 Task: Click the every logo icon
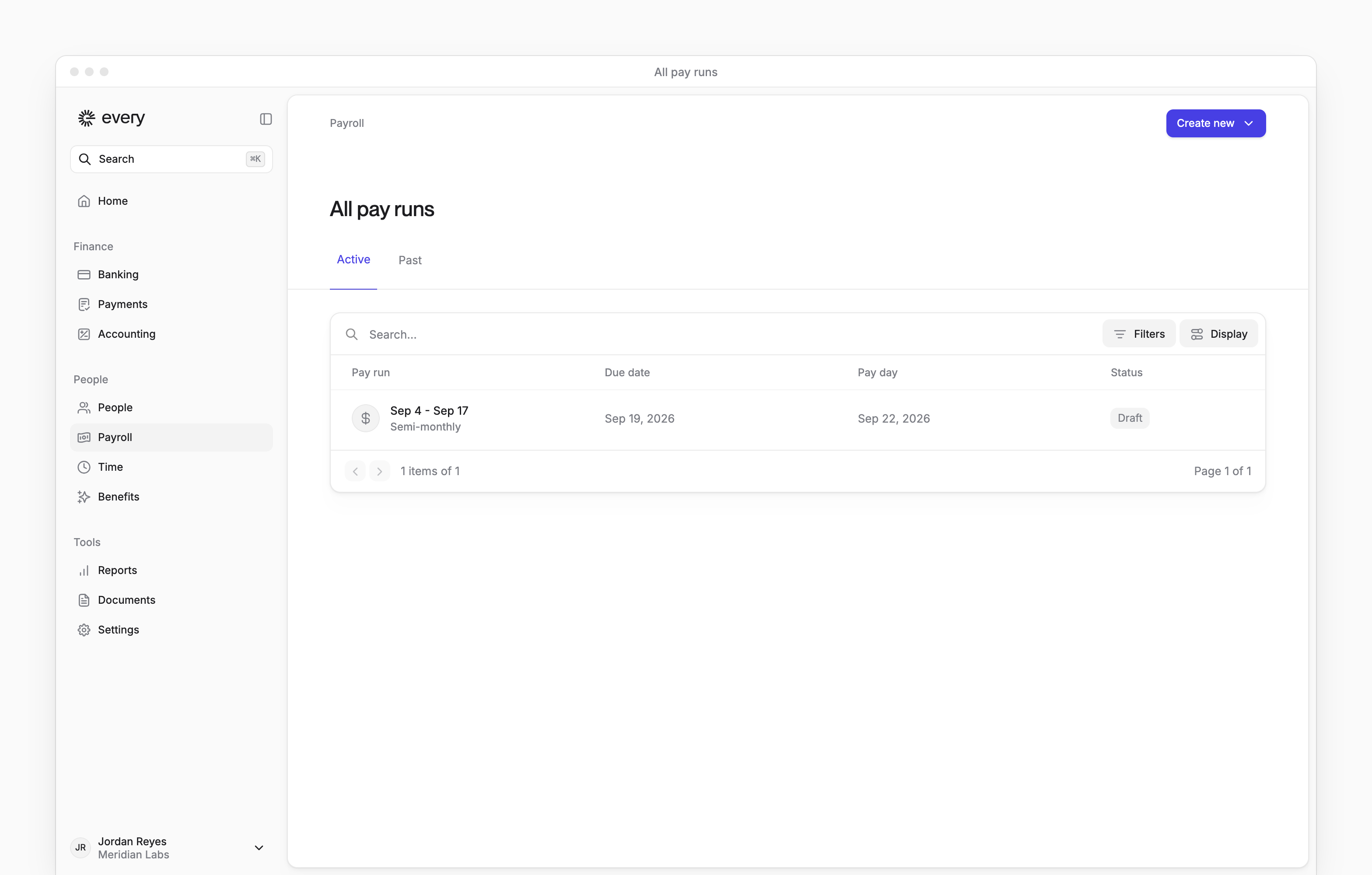pyautogui.click(x=87, y=118)
